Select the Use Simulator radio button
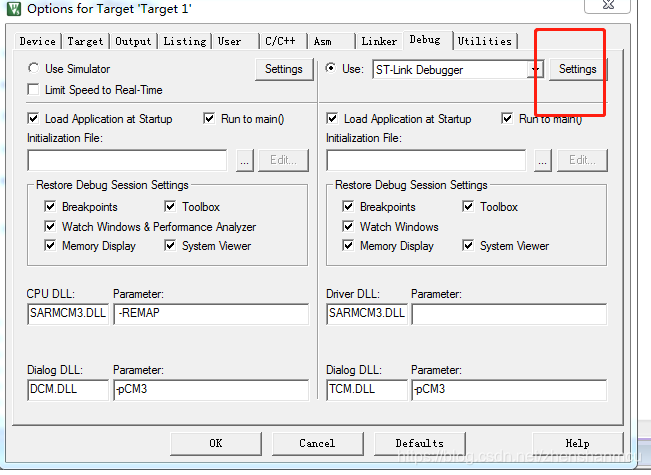This screenshot has height=475, width=651. (33, 69)
